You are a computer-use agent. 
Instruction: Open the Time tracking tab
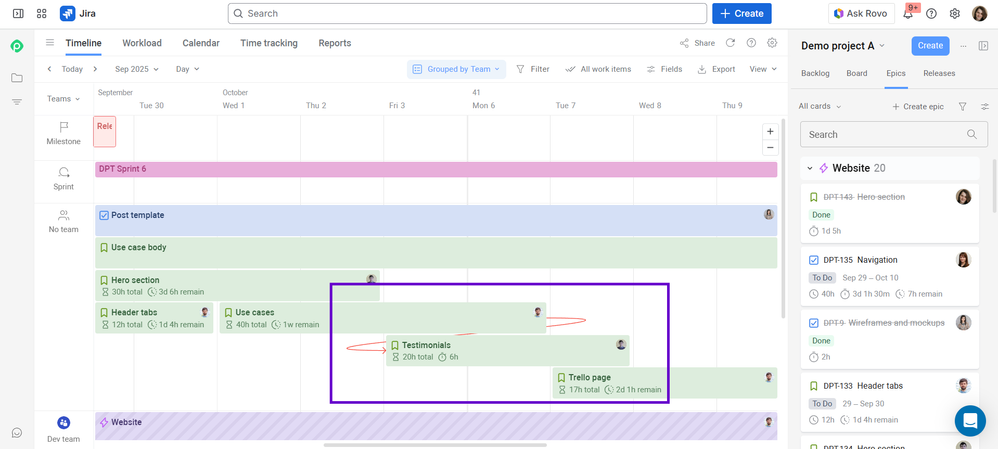(269, 43)
